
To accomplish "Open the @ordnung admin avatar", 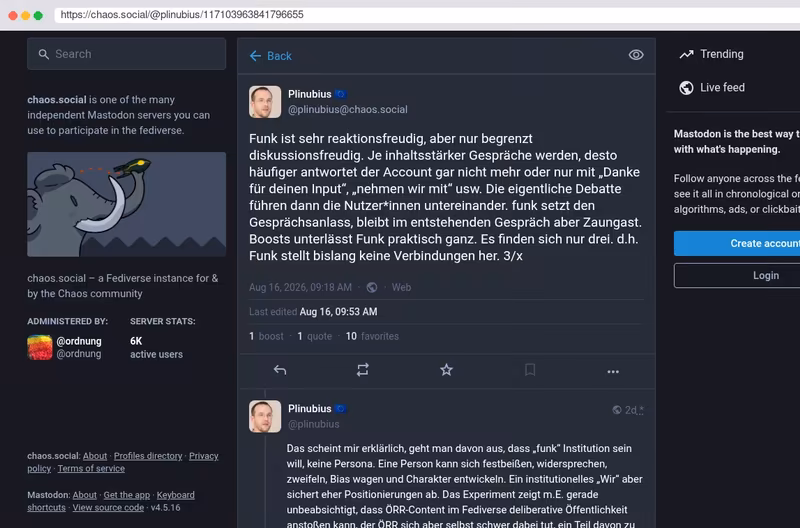I will (40, 347).
